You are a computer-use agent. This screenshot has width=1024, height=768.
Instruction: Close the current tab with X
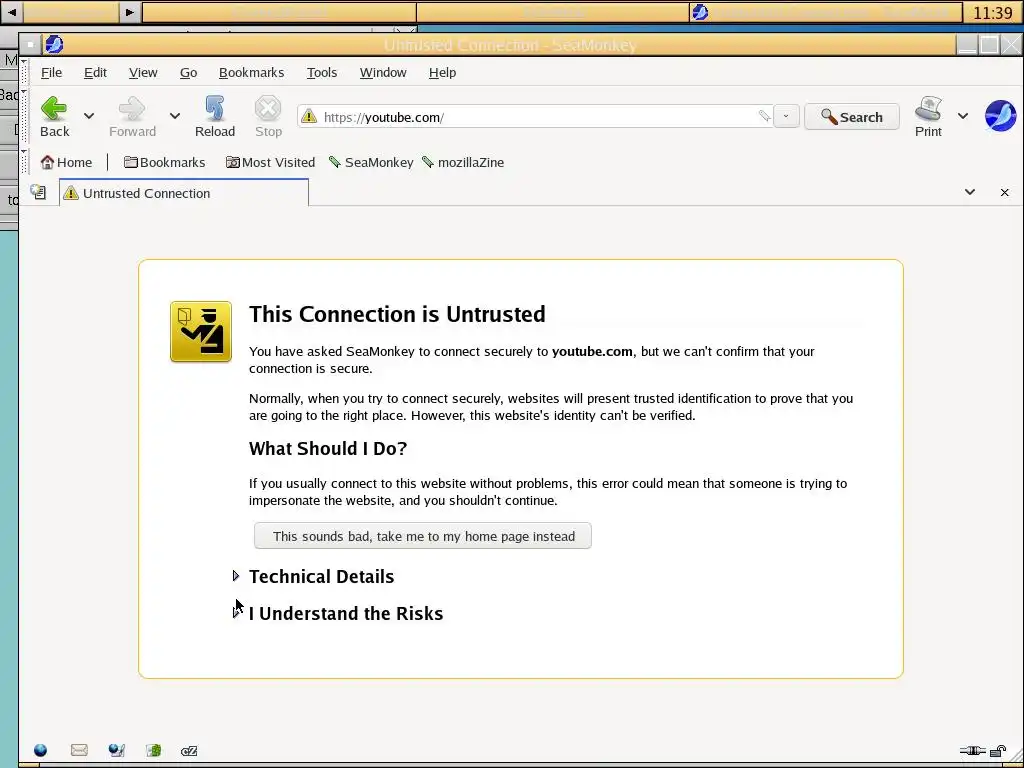[1004, 193]
